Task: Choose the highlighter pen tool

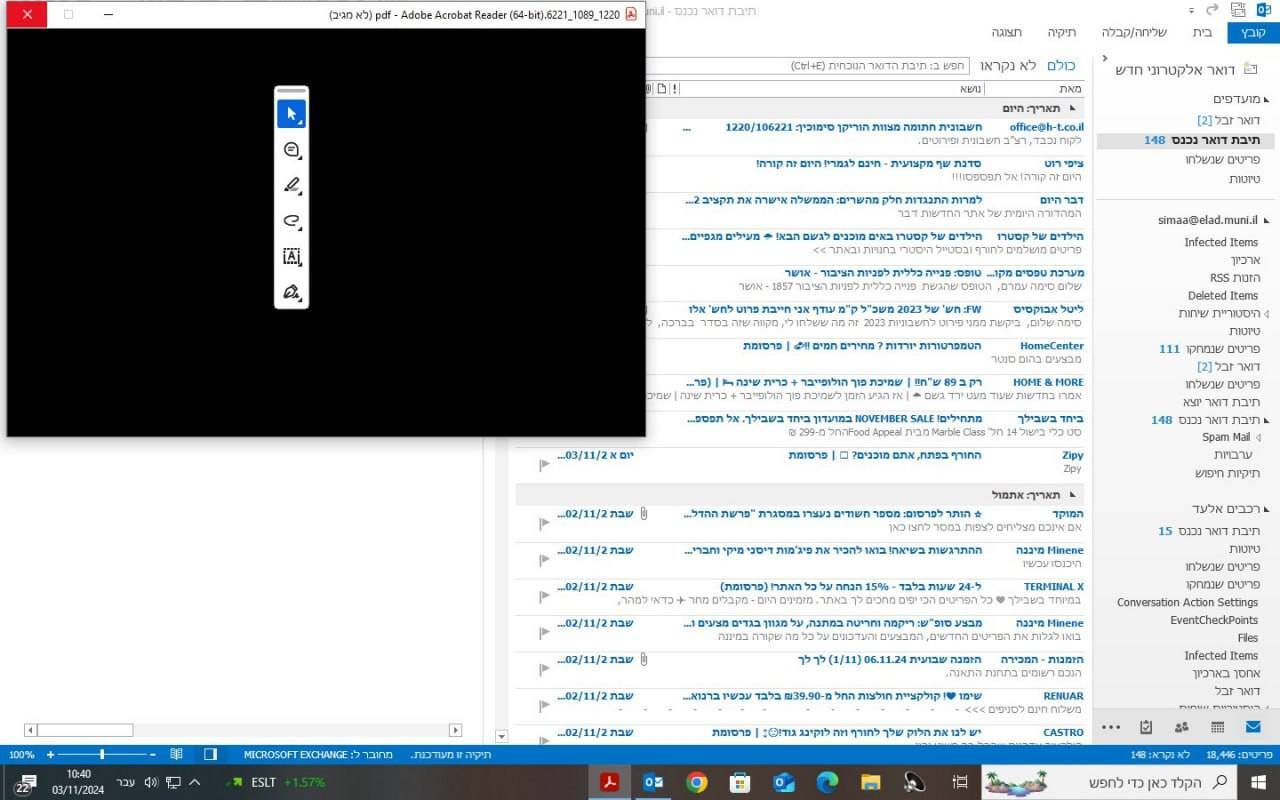Action: pyautogui.click(x=291, y=186)
